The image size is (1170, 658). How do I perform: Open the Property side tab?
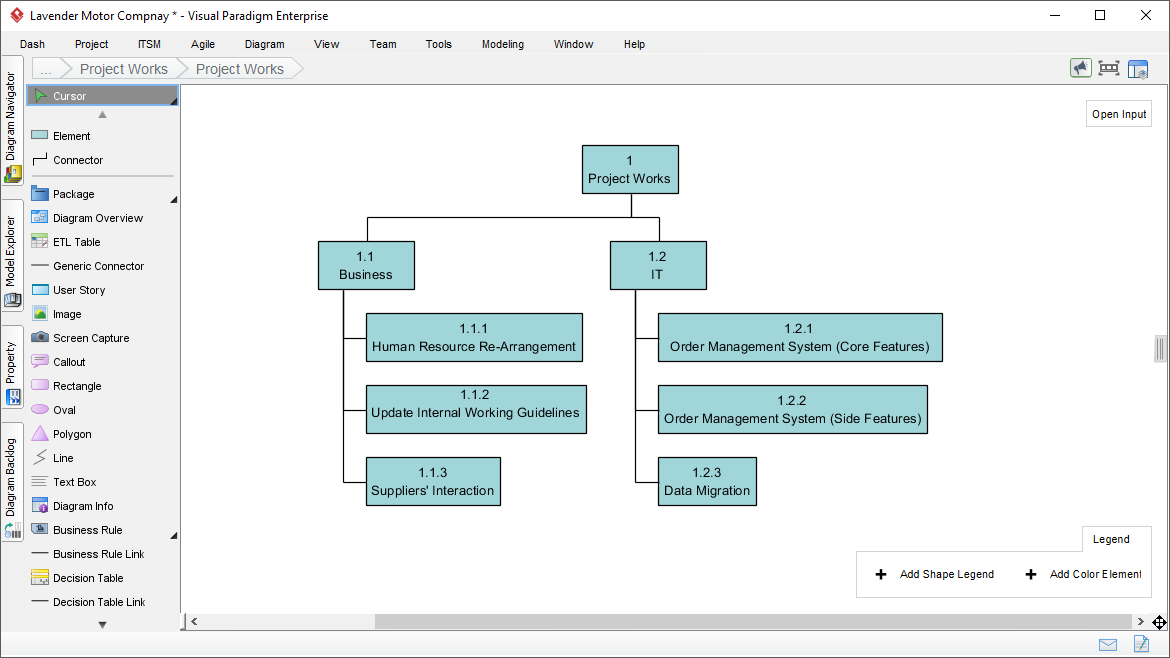12,367
